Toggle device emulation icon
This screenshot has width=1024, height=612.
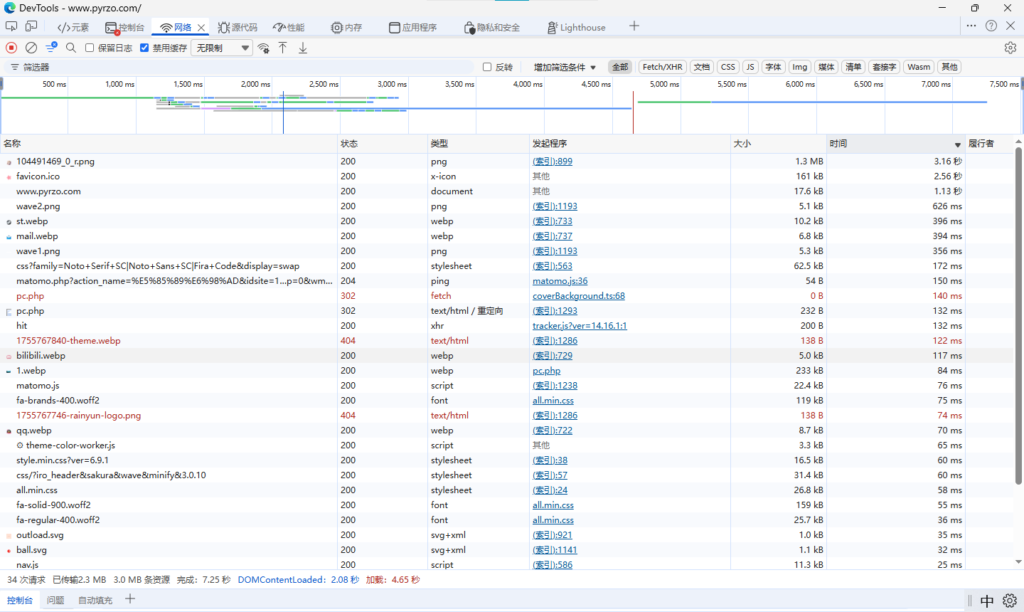point(32,27)
